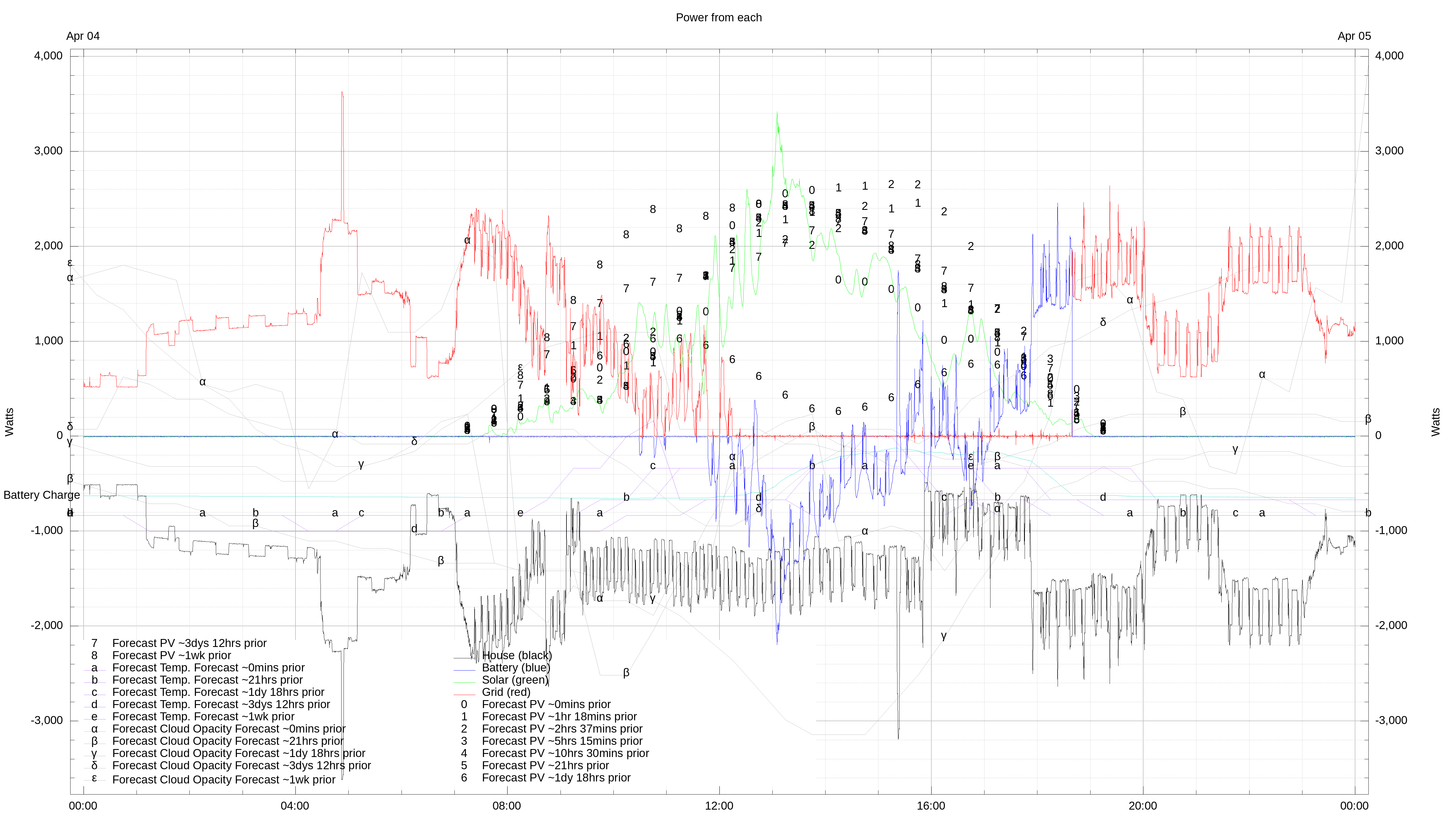Click legend 'Forecast Temp. Forecast ~1dy 18hrs prior'

pyautogui.click(x=218, y=692)
